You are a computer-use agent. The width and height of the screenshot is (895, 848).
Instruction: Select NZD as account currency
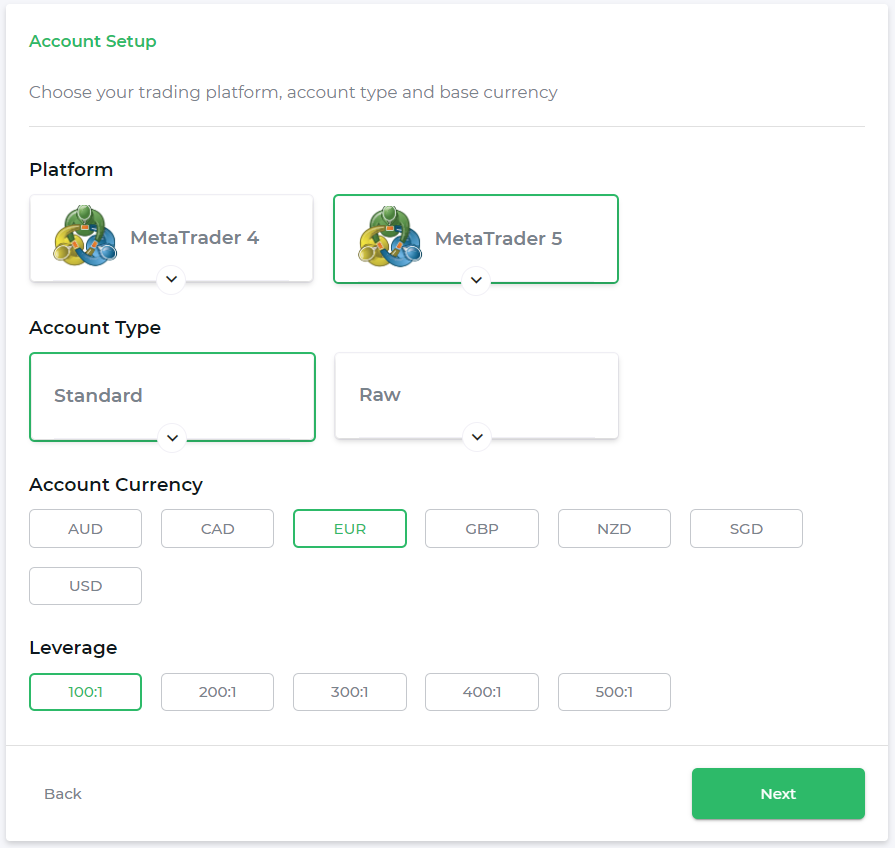[x=614, y=528]
